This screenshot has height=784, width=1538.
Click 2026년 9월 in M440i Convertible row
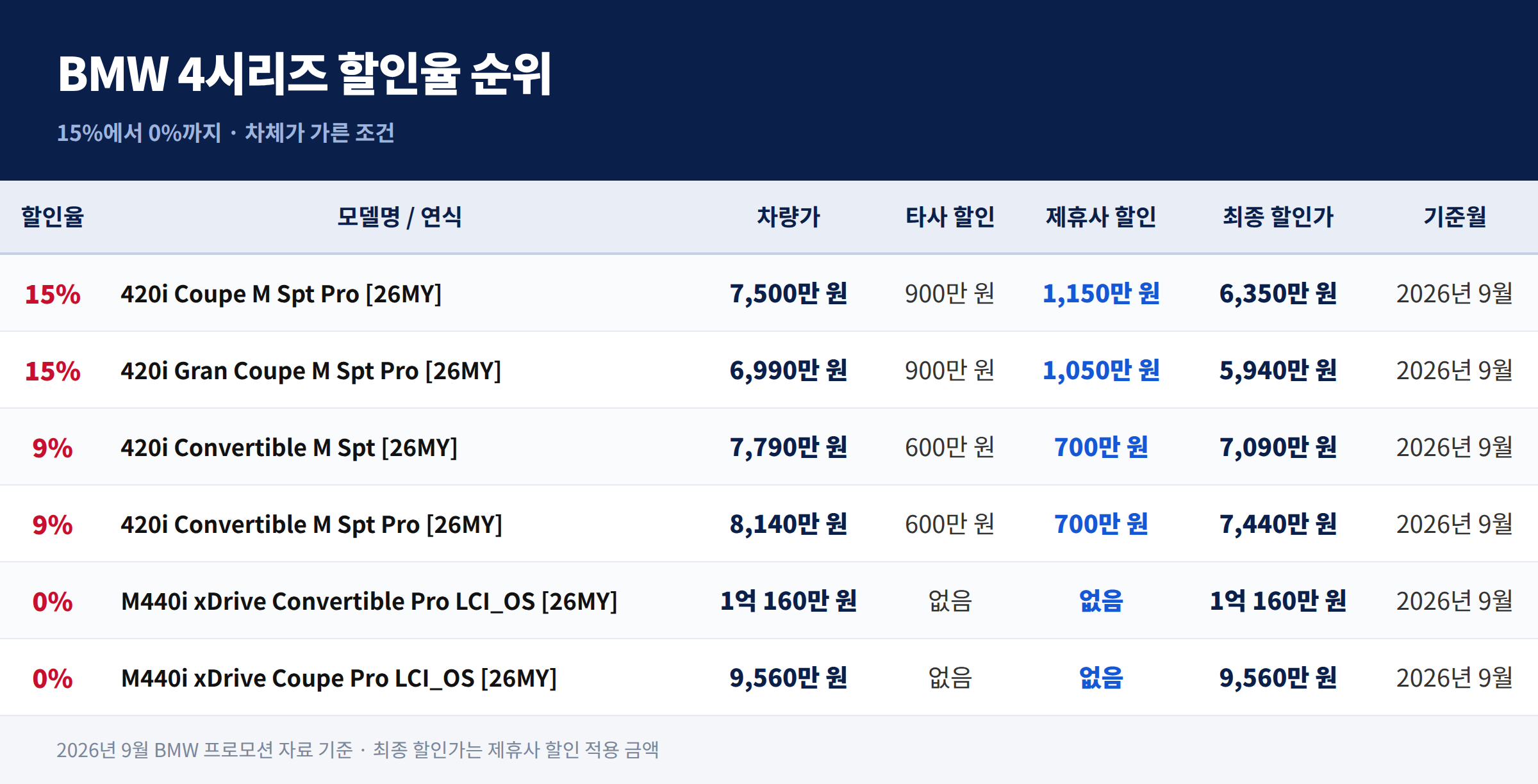[x=1455, y=601]
